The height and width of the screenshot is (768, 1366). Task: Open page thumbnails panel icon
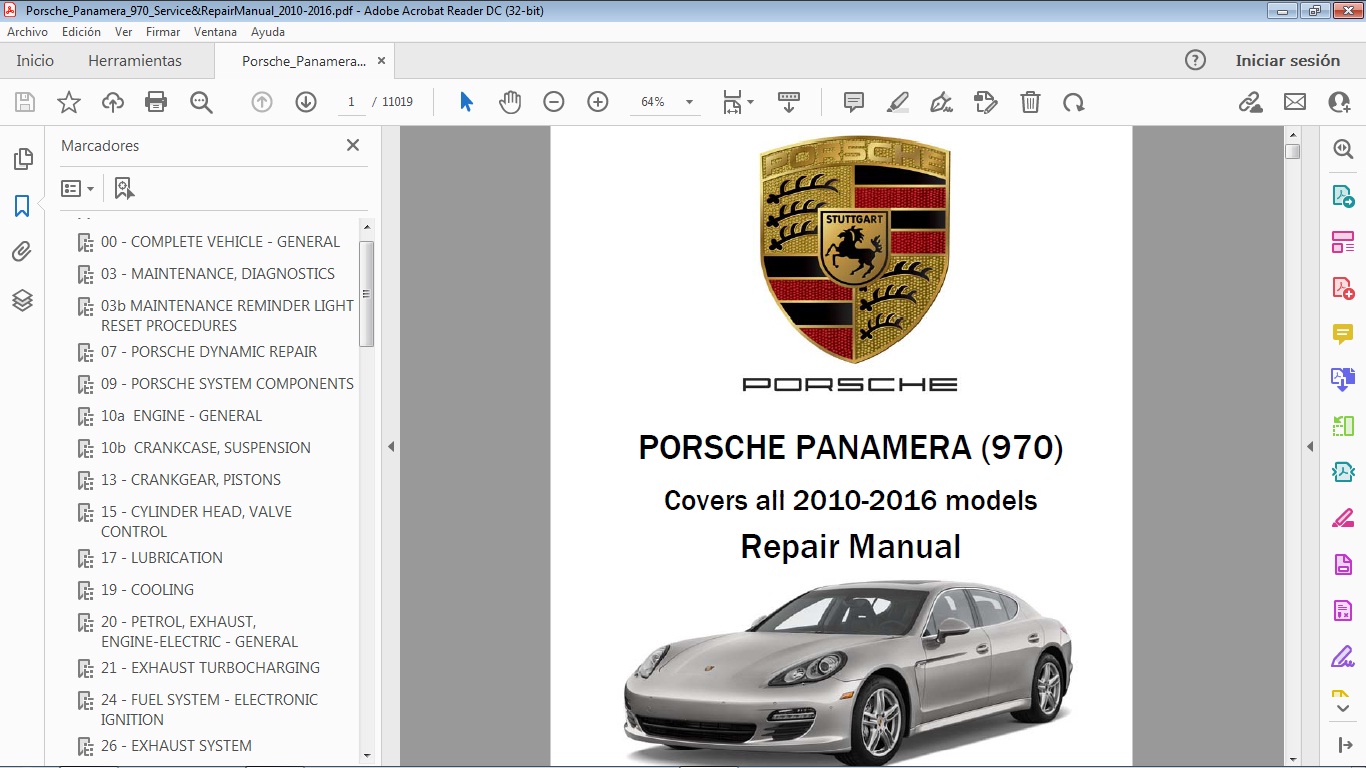pos(22,159)
